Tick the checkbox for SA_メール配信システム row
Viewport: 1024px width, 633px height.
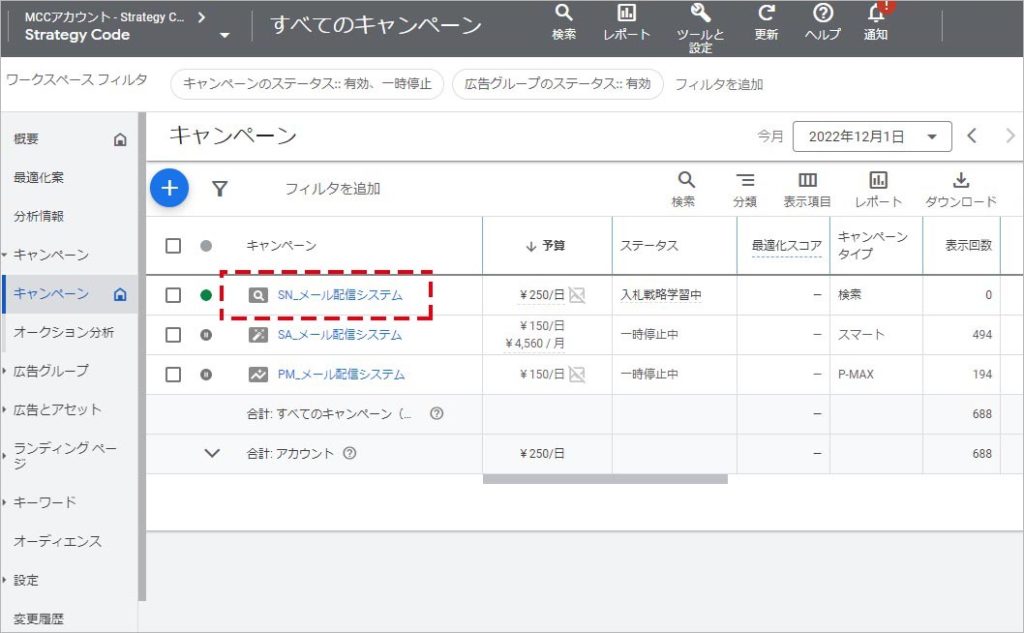(x=173, y=335)
